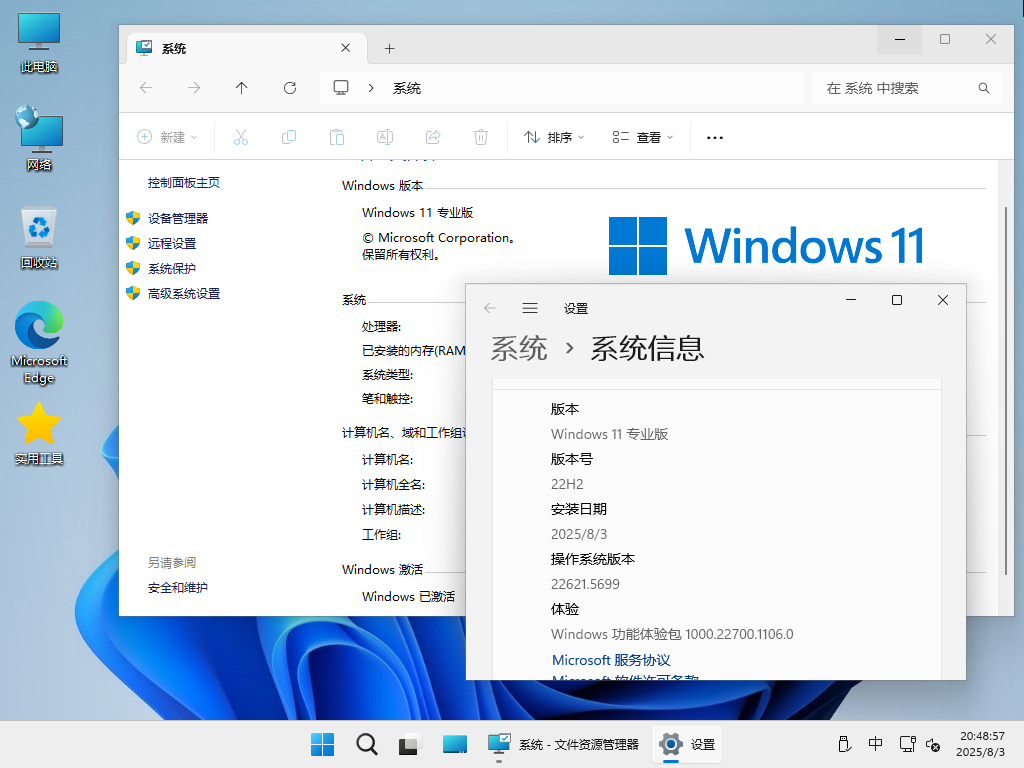This screenshot has width=1024, height=768.
Task: Open Search from the taskbar
Action: pos(366,744)
